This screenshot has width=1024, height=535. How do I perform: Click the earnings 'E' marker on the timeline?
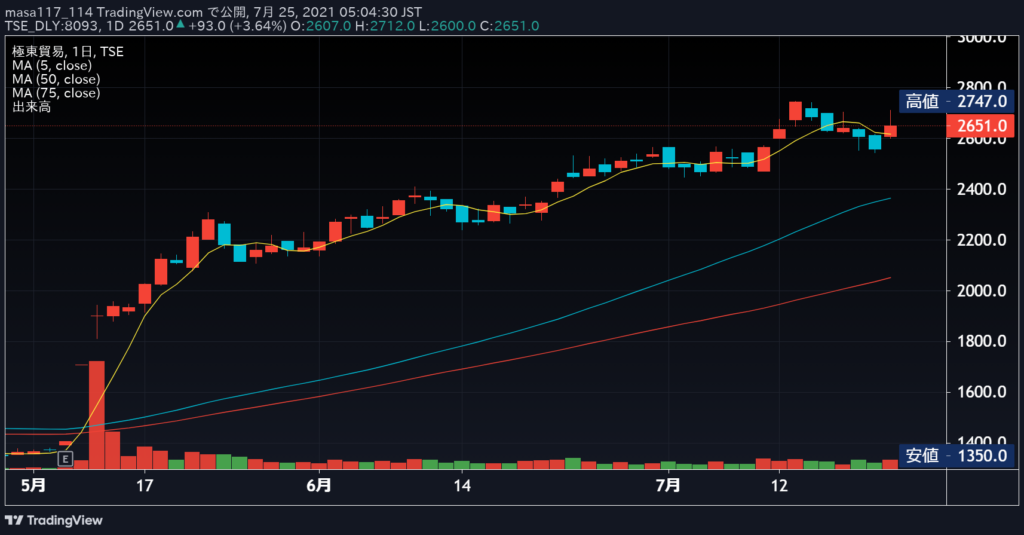[65, 459]
